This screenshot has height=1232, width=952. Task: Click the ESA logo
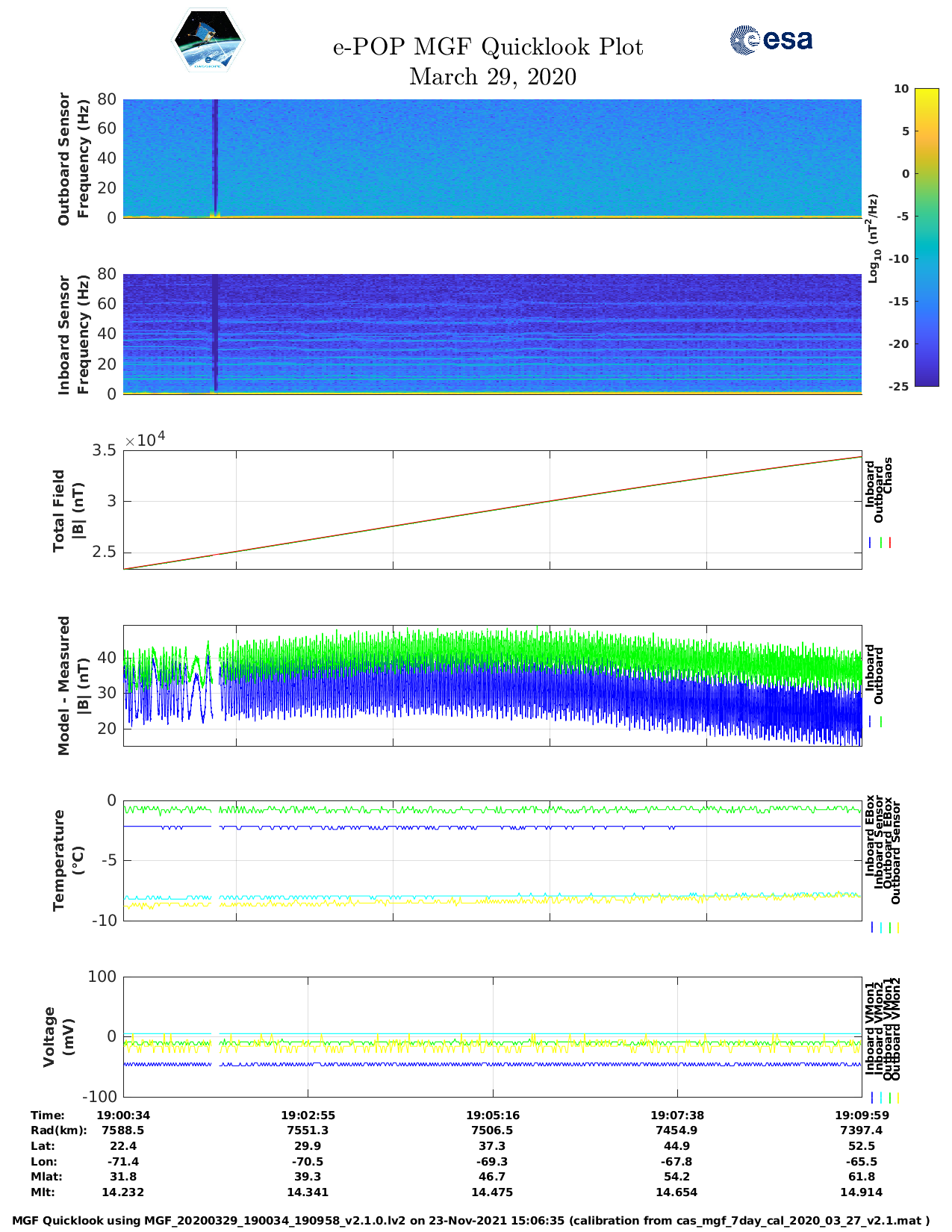coord(771,40)
